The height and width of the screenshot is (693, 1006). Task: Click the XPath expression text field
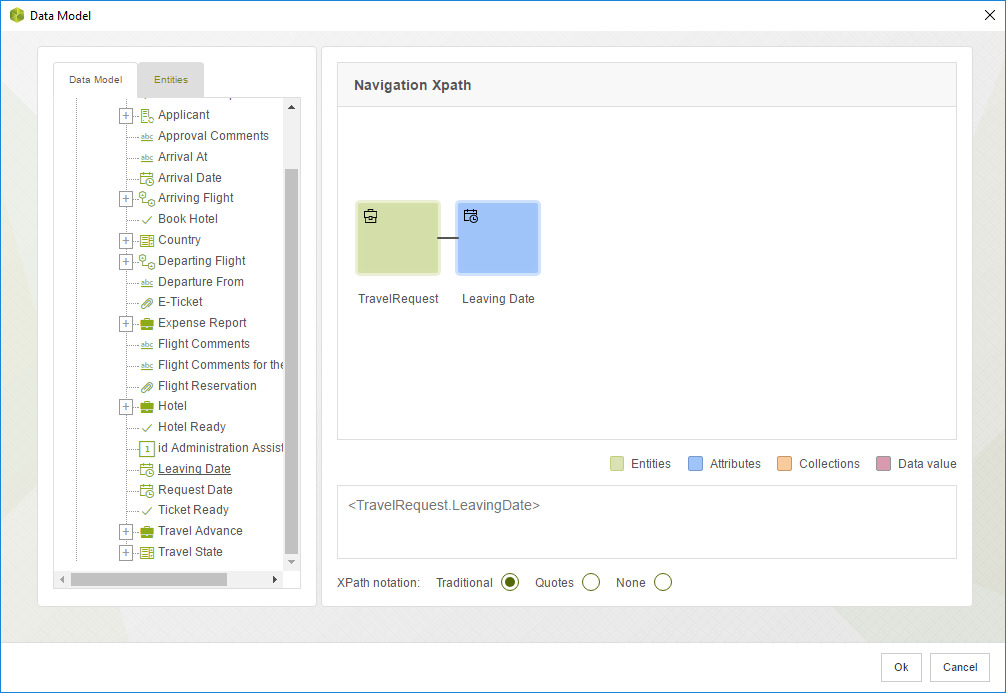click(646, 521)
